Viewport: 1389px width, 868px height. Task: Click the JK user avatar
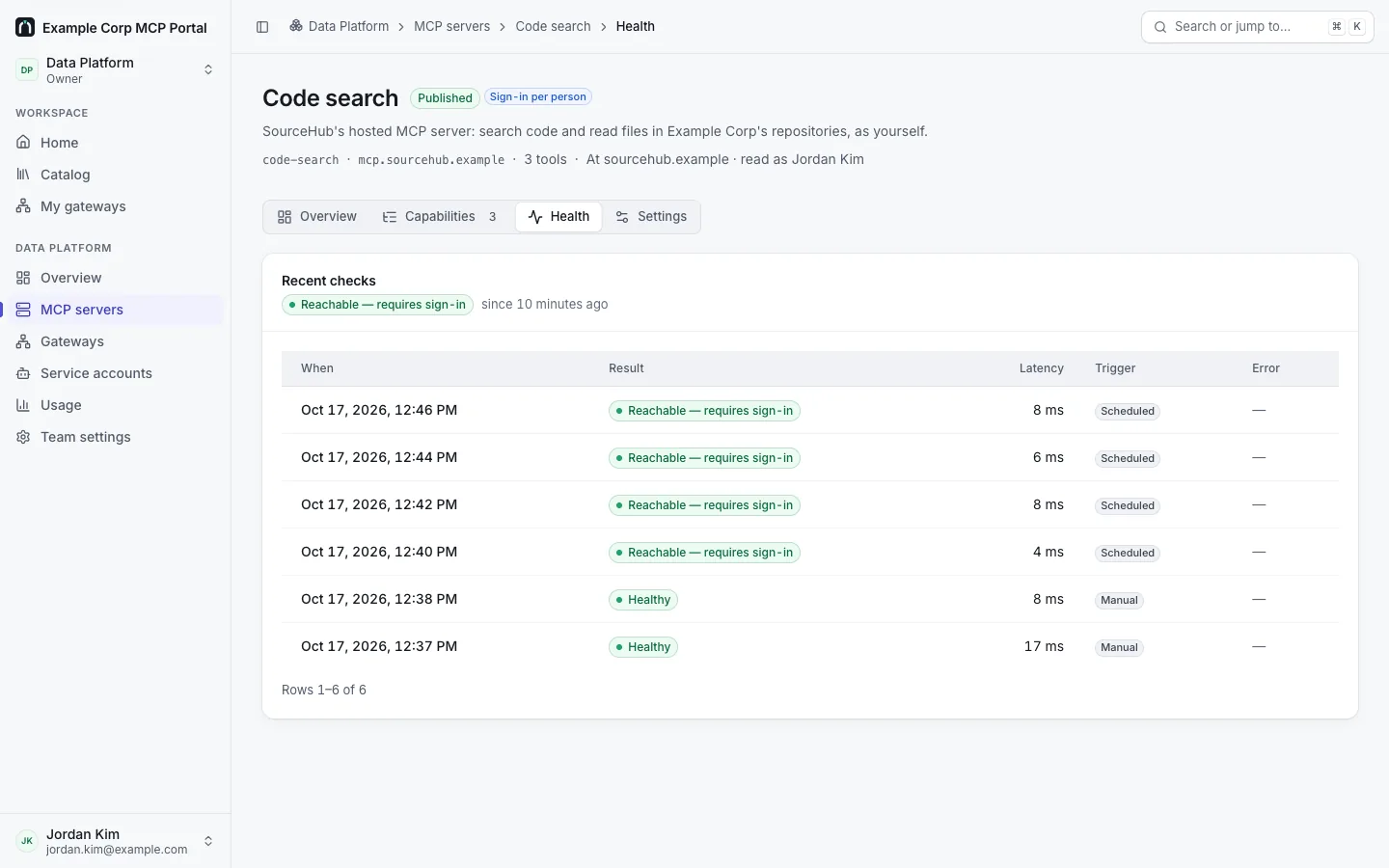click(27, 841)
